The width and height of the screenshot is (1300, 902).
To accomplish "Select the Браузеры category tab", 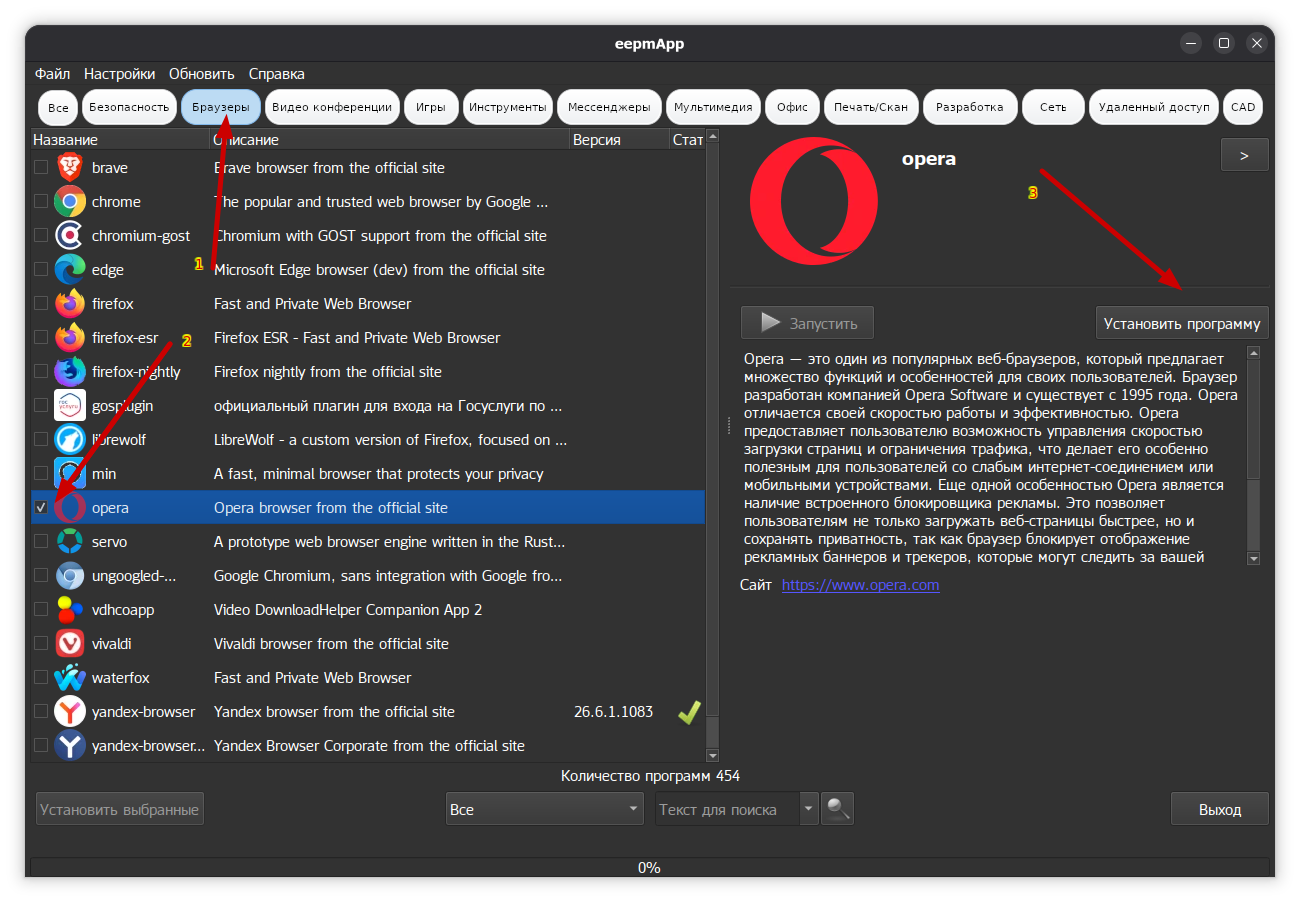I will tap(221, 107).
